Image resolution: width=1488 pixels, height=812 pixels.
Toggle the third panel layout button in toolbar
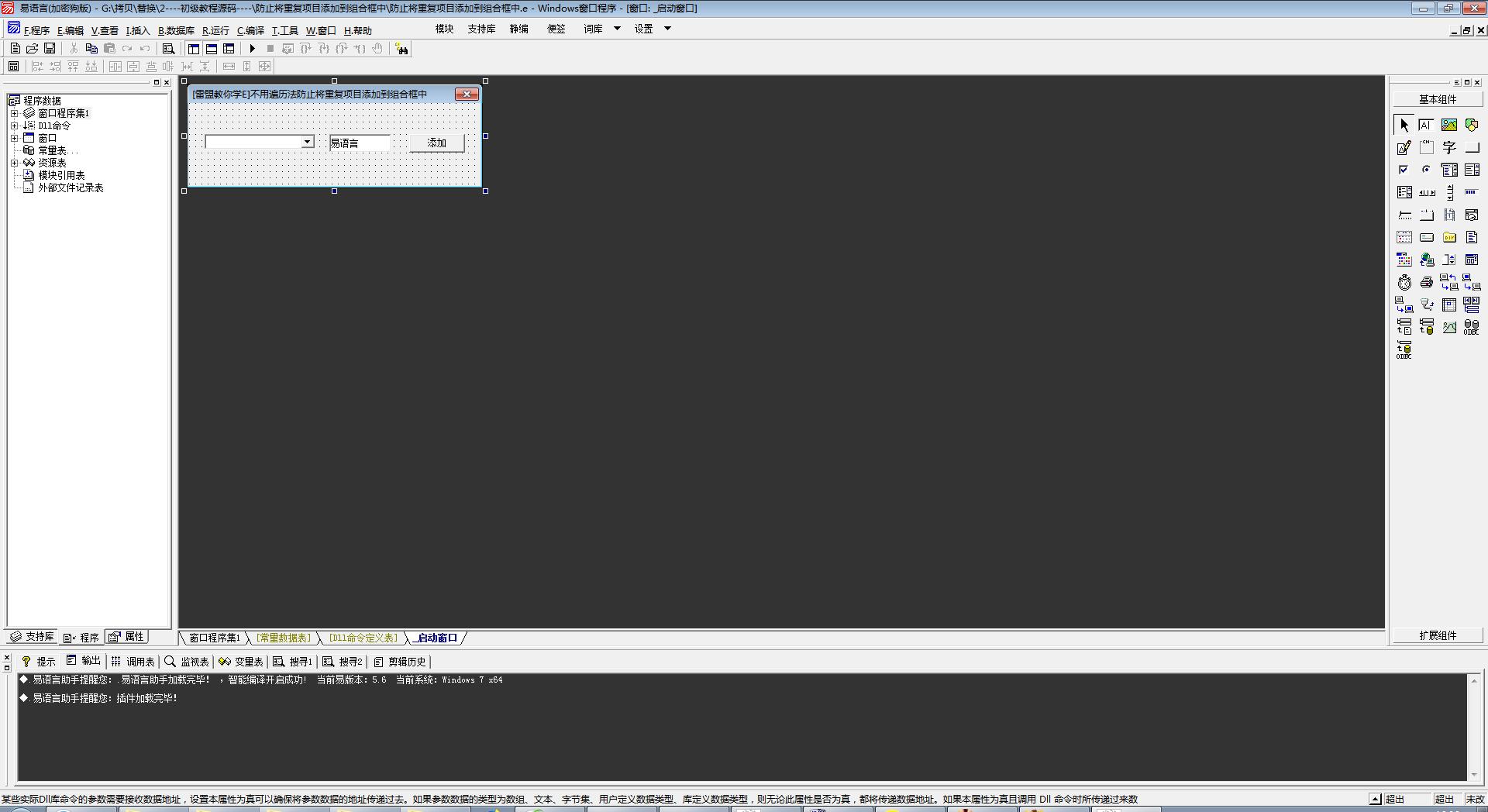point(229,48)
